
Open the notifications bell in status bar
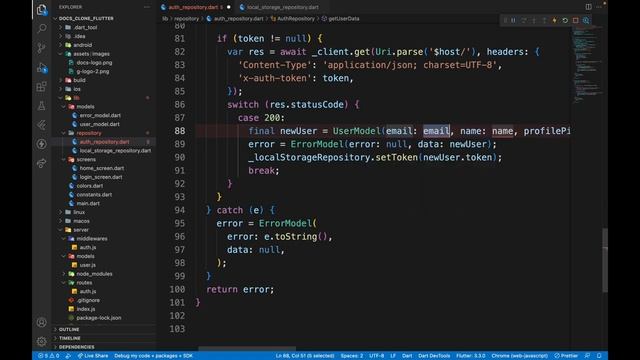[x=599, y=356]
